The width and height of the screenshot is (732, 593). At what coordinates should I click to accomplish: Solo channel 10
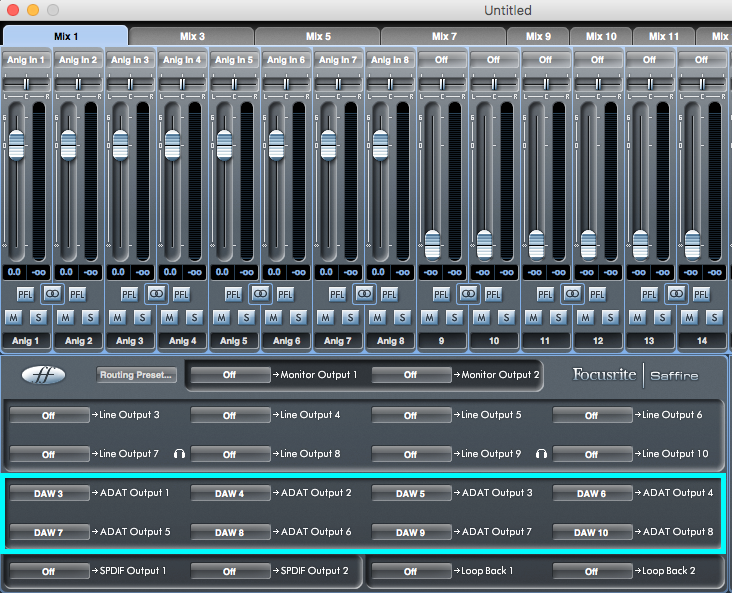pyautogui.click(x=506, y=318)
